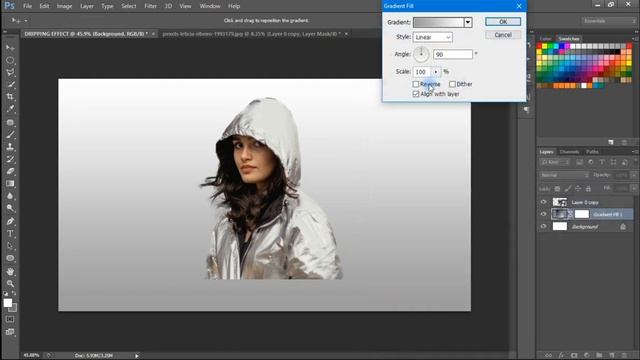Select the Quick Selection tool
640x360 pixels.
tap(10, 85)
